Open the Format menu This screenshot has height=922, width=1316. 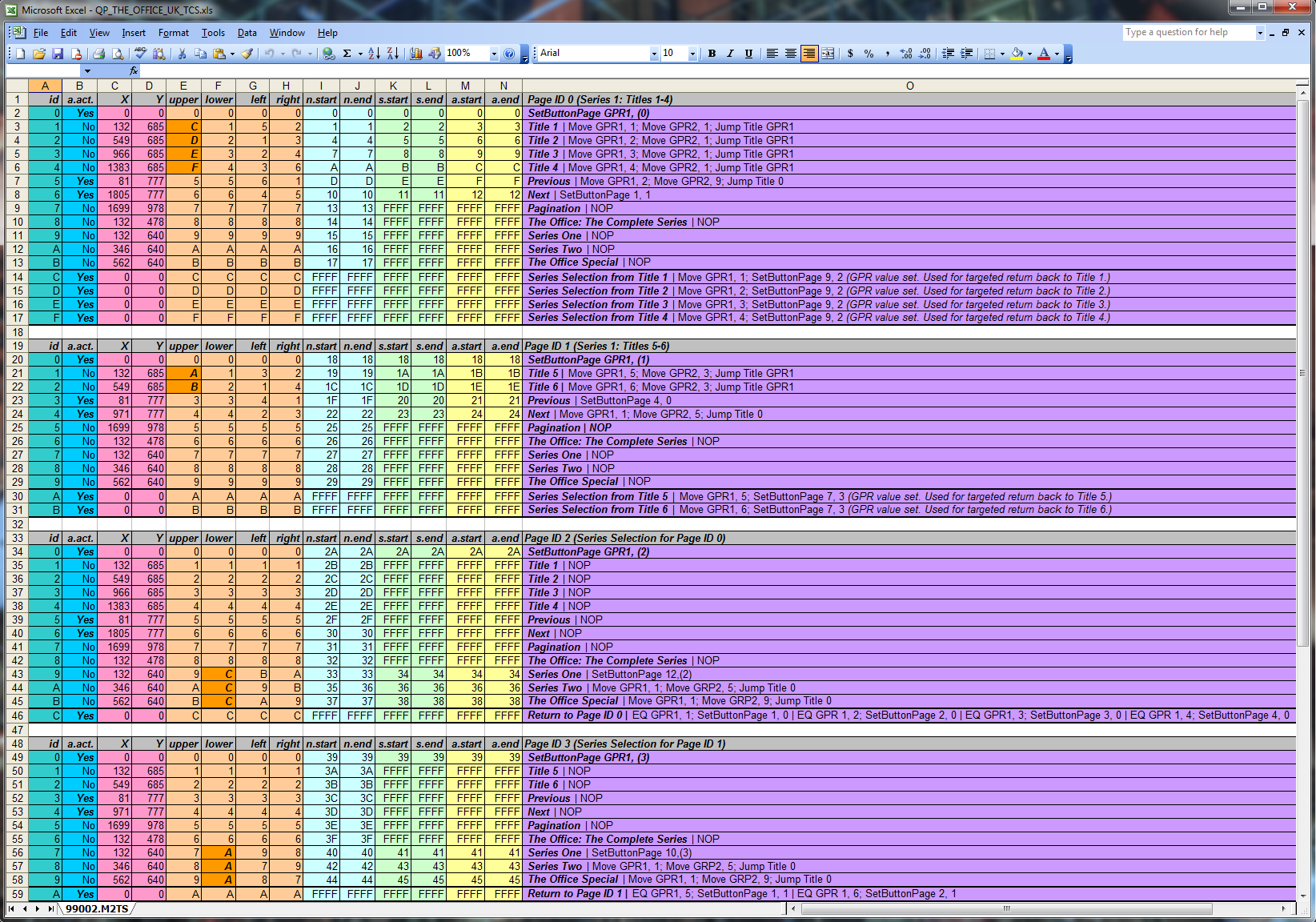(x=174, y=33)
